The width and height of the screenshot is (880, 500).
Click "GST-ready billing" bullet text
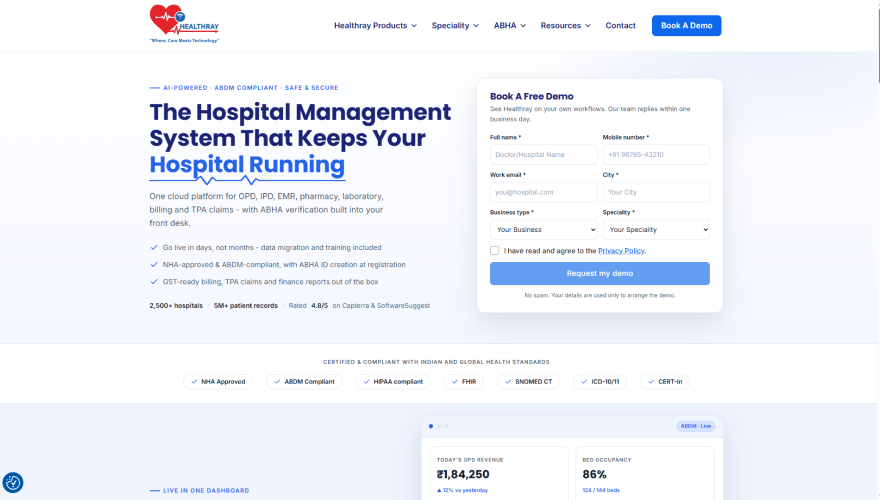click(271, 282)
